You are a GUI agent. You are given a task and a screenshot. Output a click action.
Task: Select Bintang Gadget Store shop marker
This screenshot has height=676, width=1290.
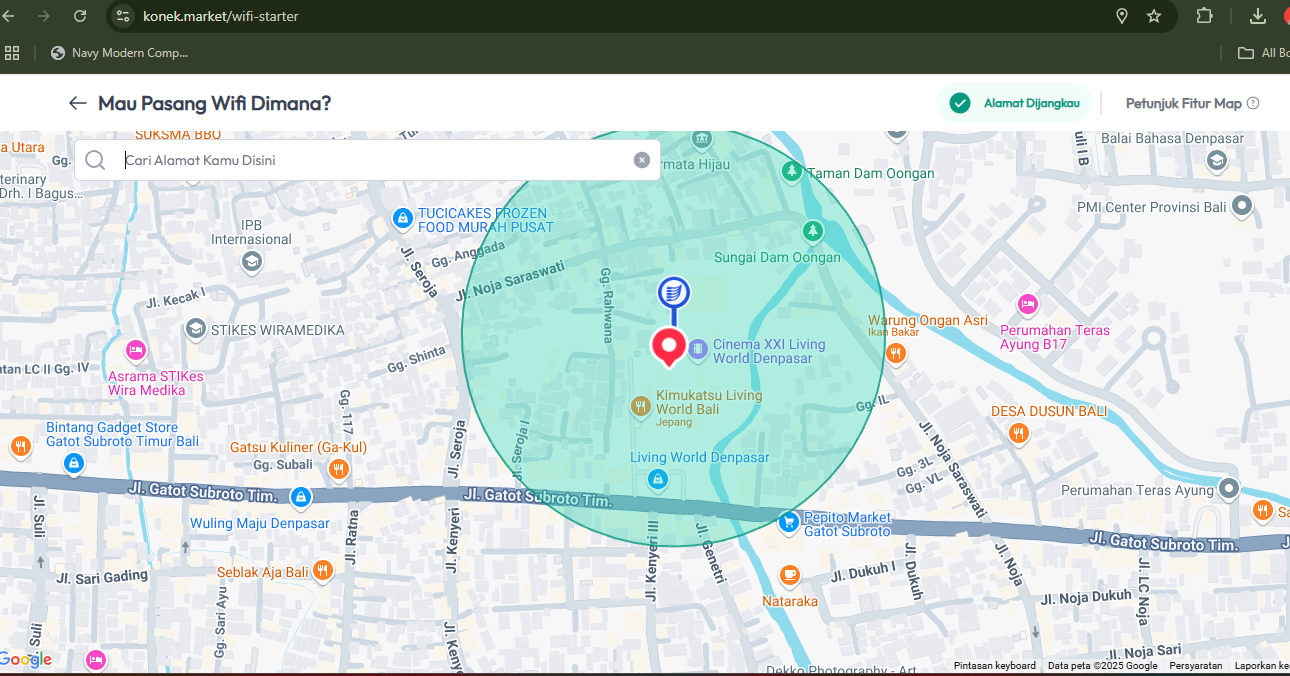[x=73, y=464]
